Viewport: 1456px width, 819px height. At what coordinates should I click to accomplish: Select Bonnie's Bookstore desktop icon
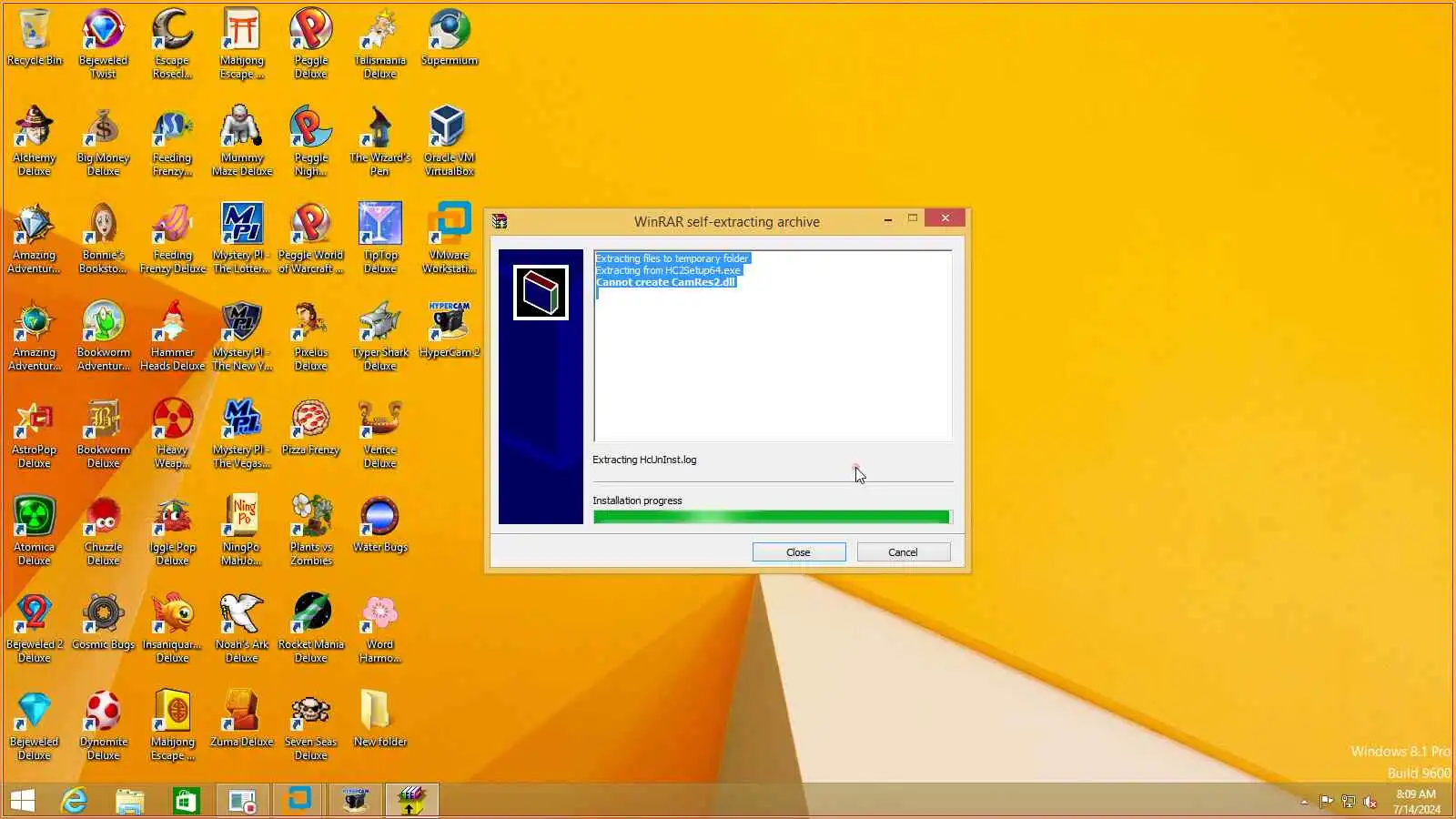pos(104,238)
